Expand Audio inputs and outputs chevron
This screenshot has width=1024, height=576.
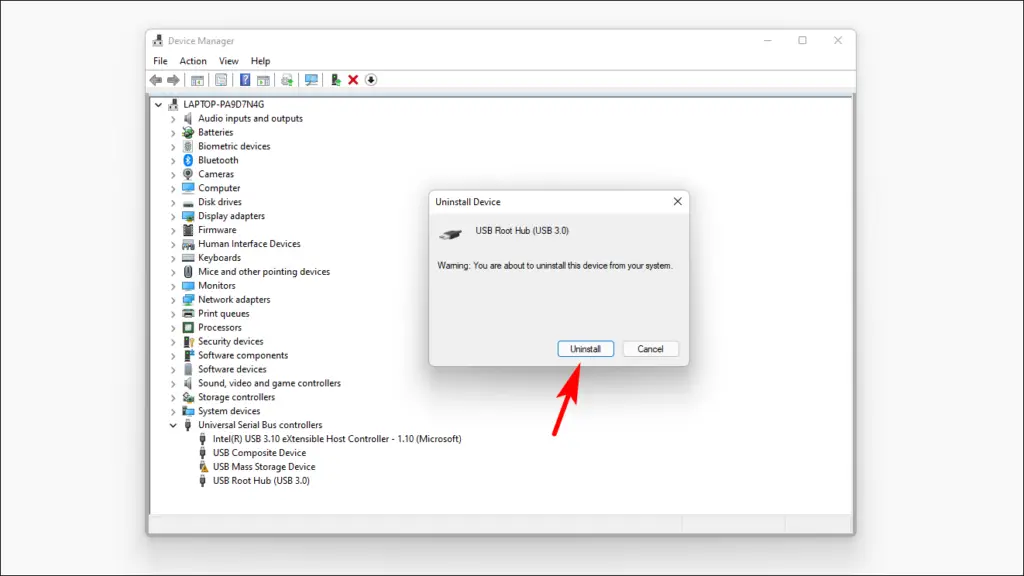click(173, 119)
